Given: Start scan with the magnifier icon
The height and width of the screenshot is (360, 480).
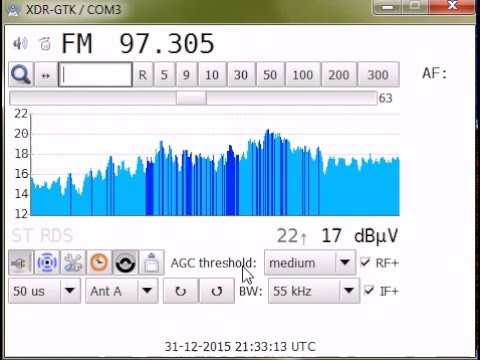Looking at the screenshot, I should (21, 75).
